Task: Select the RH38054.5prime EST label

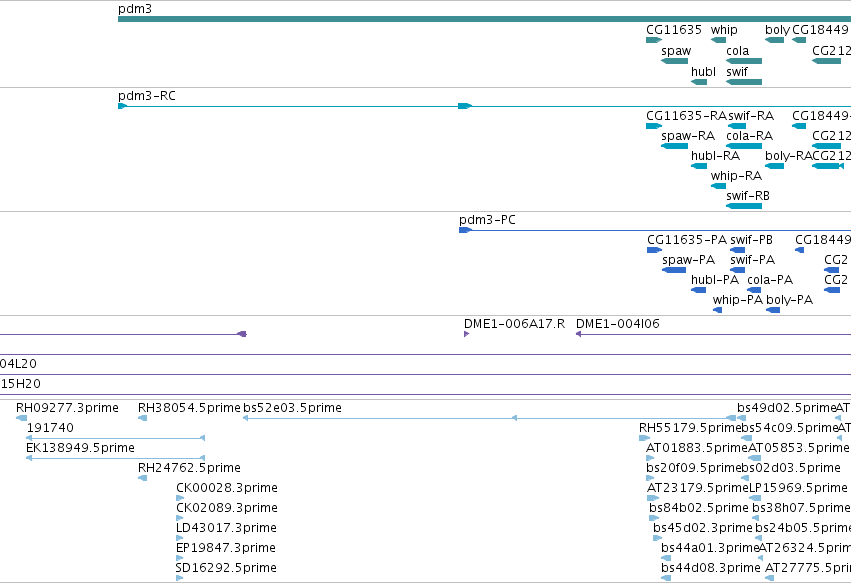Action: pos(189,408)
